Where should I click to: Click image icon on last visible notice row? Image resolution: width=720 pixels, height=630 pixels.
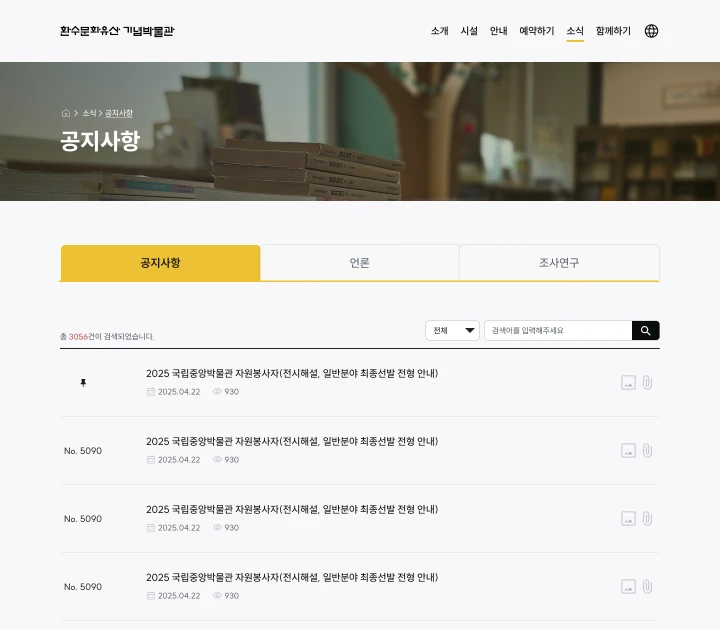pos(628,586)
